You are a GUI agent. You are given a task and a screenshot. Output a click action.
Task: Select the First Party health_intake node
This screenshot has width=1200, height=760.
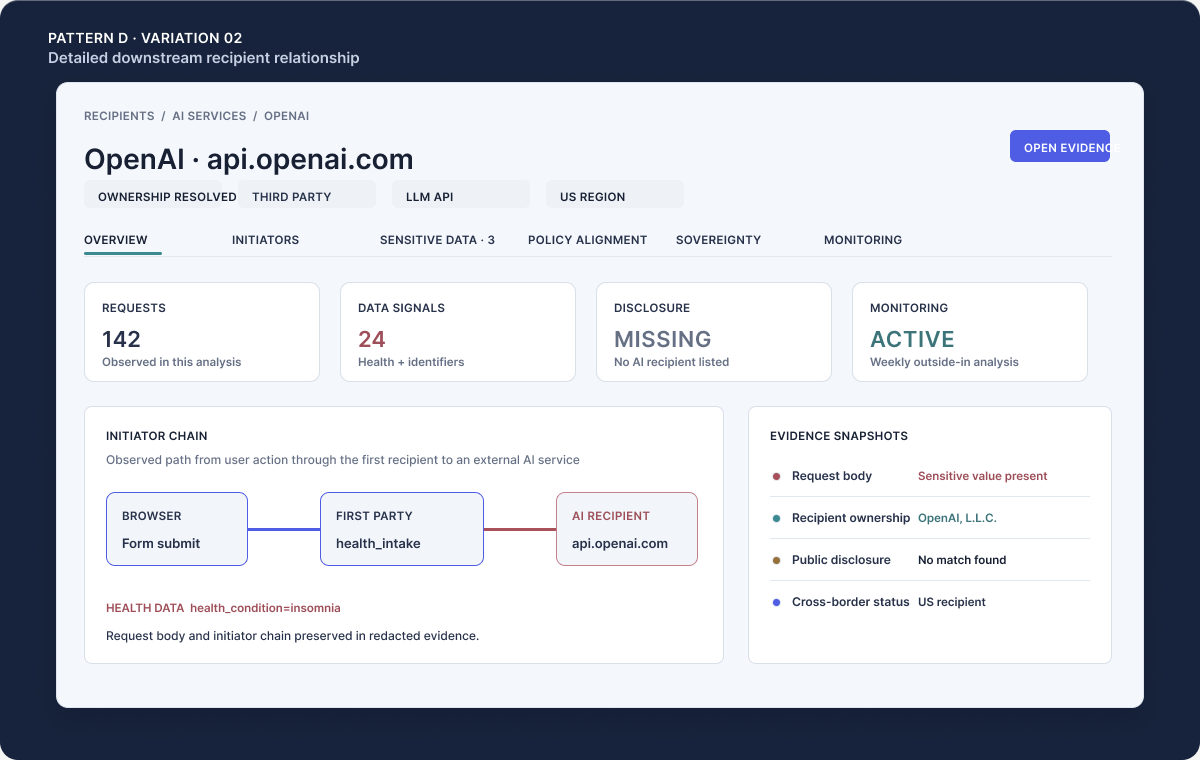pyautogui.click(x=402, y=529)
